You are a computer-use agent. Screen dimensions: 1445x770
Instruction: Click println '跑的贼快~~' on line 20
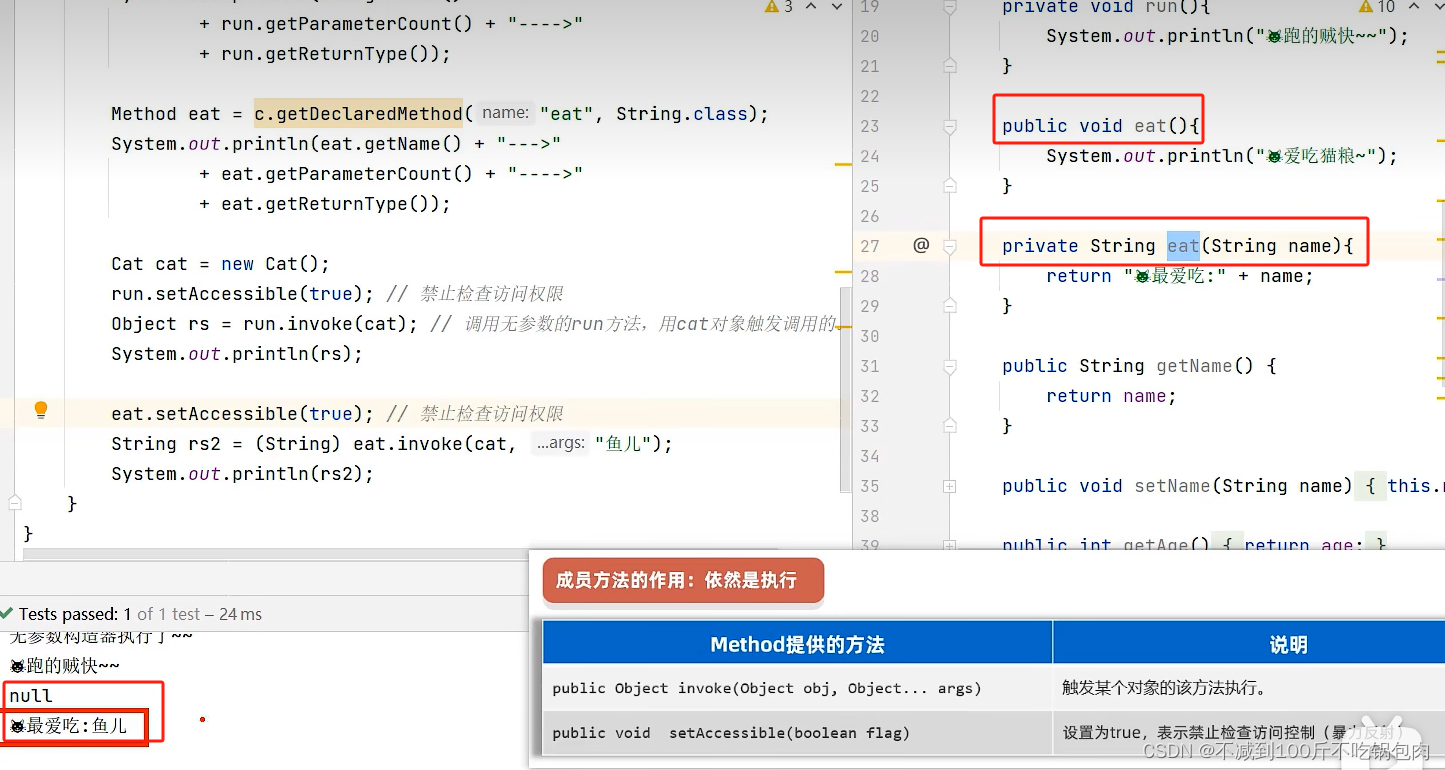[x=1227, y=36]
